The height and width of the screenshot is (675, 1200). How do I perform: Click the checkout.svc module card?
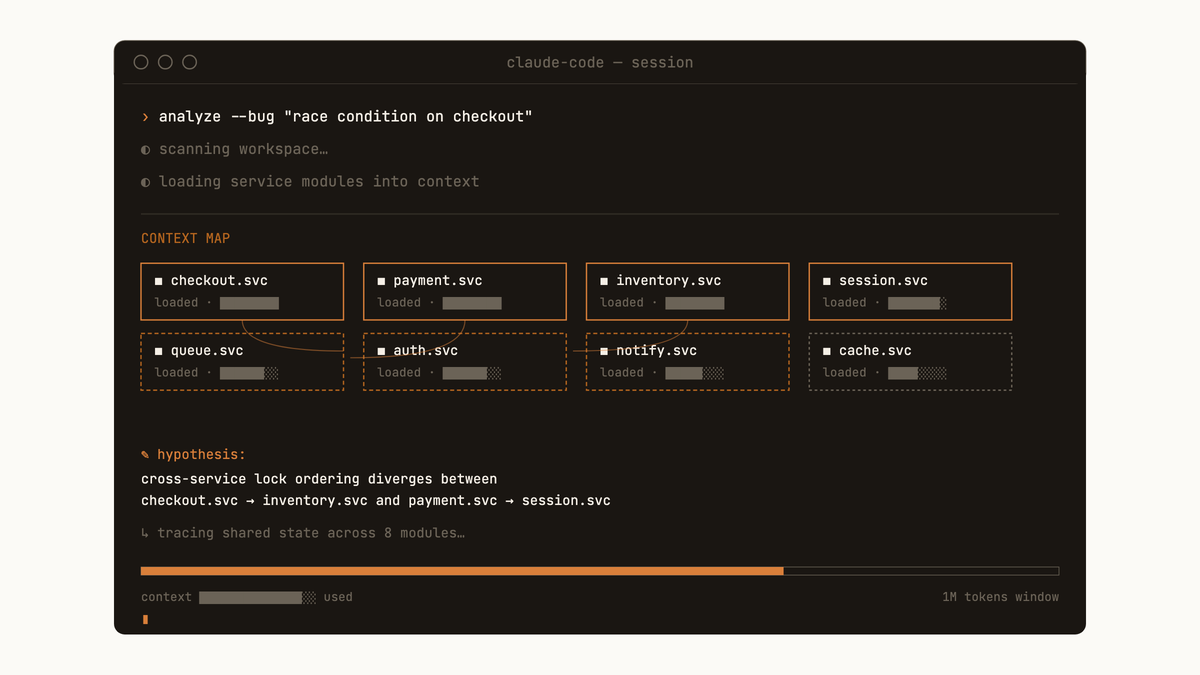242,291
